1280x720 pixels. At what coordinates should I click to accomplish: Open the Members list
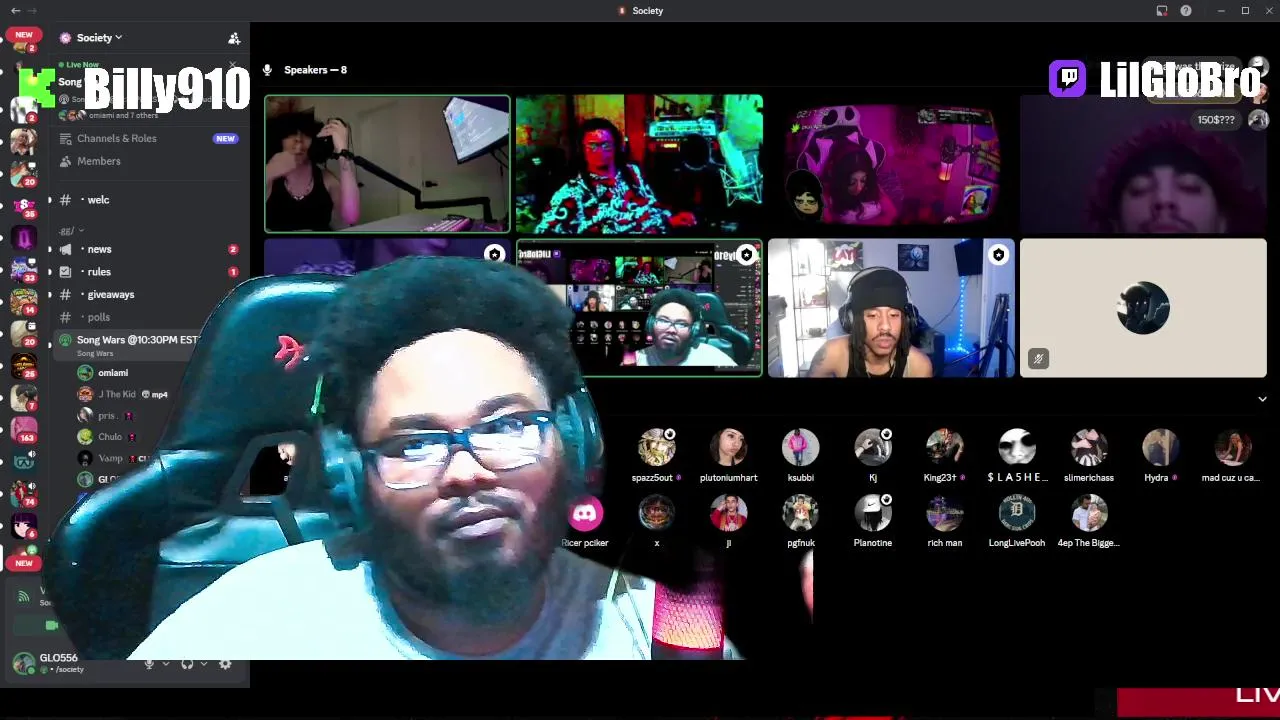(98, 161)
